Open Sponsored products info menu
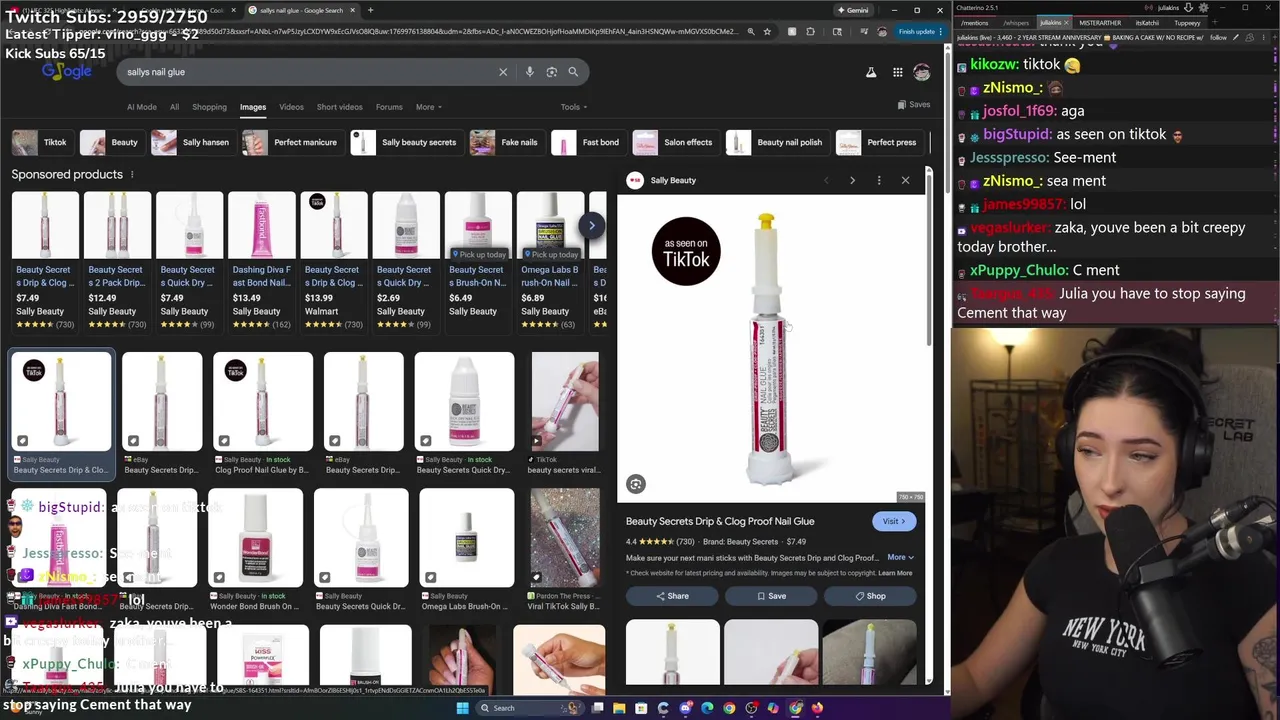1280x720 pixels. point(131,174)
